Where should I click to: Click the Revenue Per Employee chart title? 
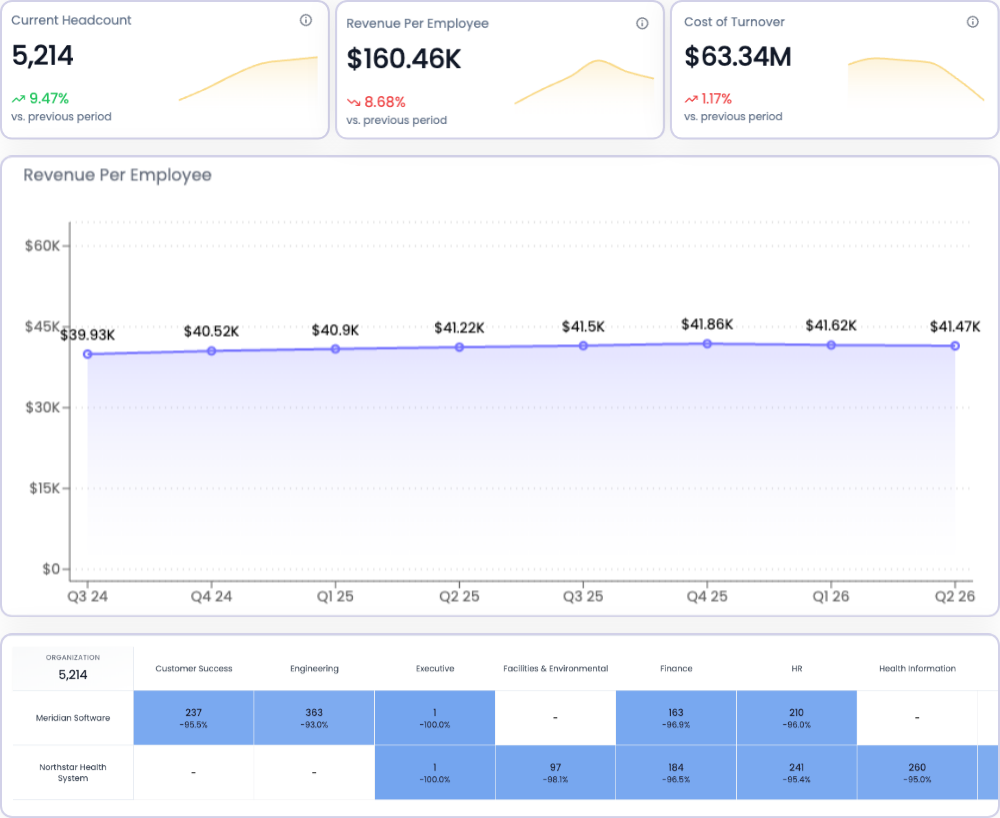coord(117,175)
